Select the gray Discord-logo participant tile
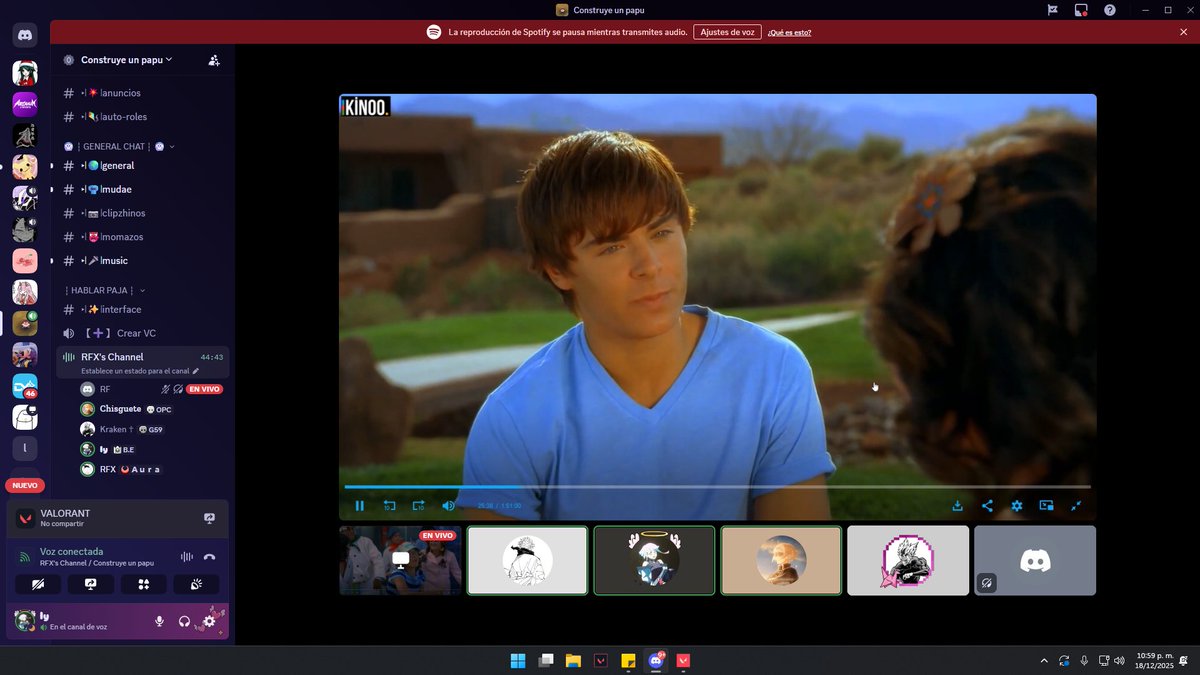 tap(1035, 560)
